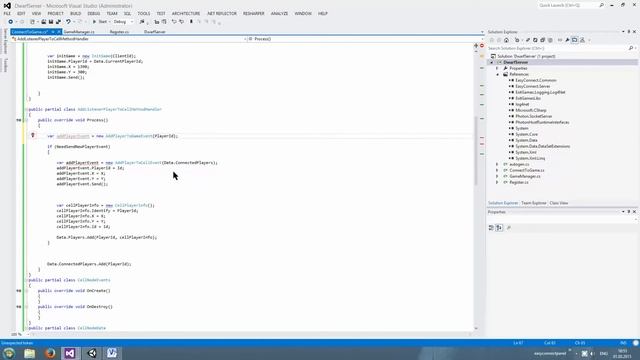
Task: Expand the Properties node in Solution Explorer
Action: 497,69
